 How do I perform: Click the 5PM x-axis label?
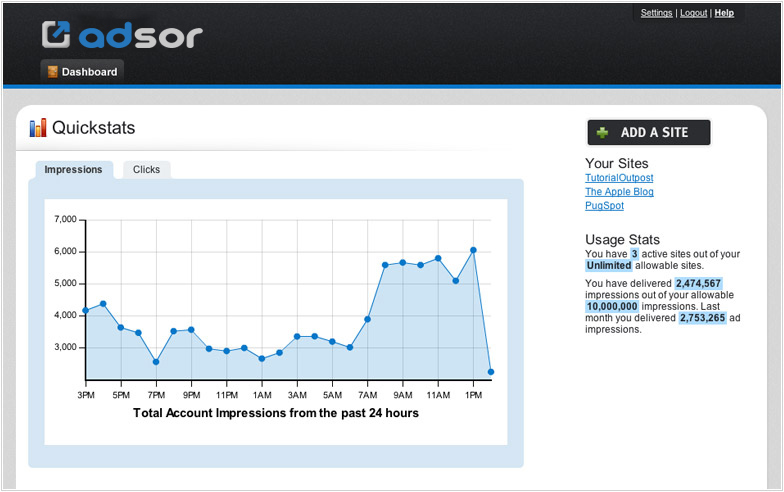pos(121,395)
